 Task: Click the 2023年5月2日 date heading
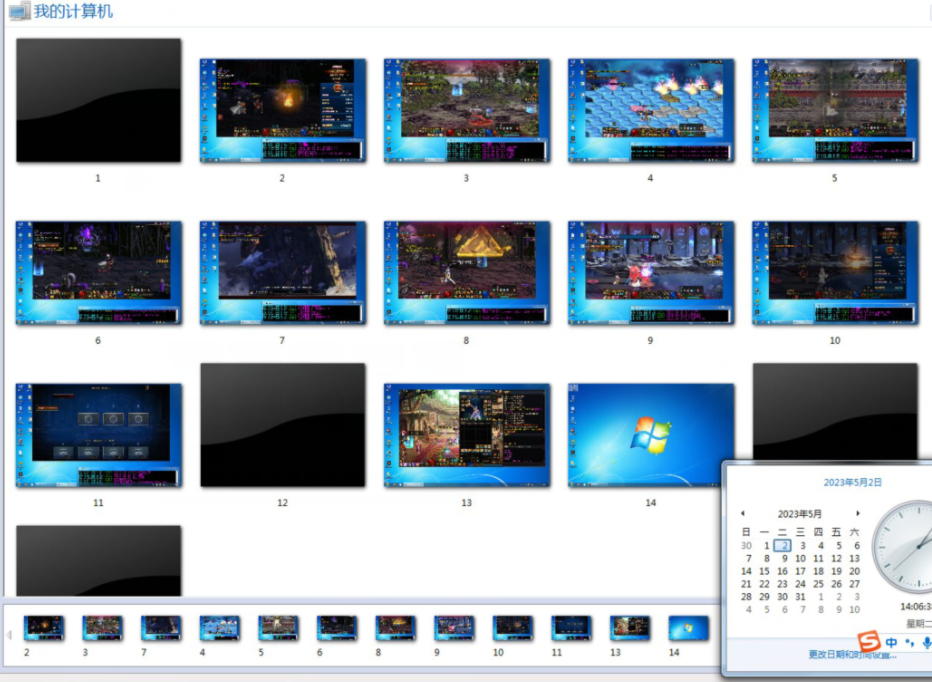point(852,482)
